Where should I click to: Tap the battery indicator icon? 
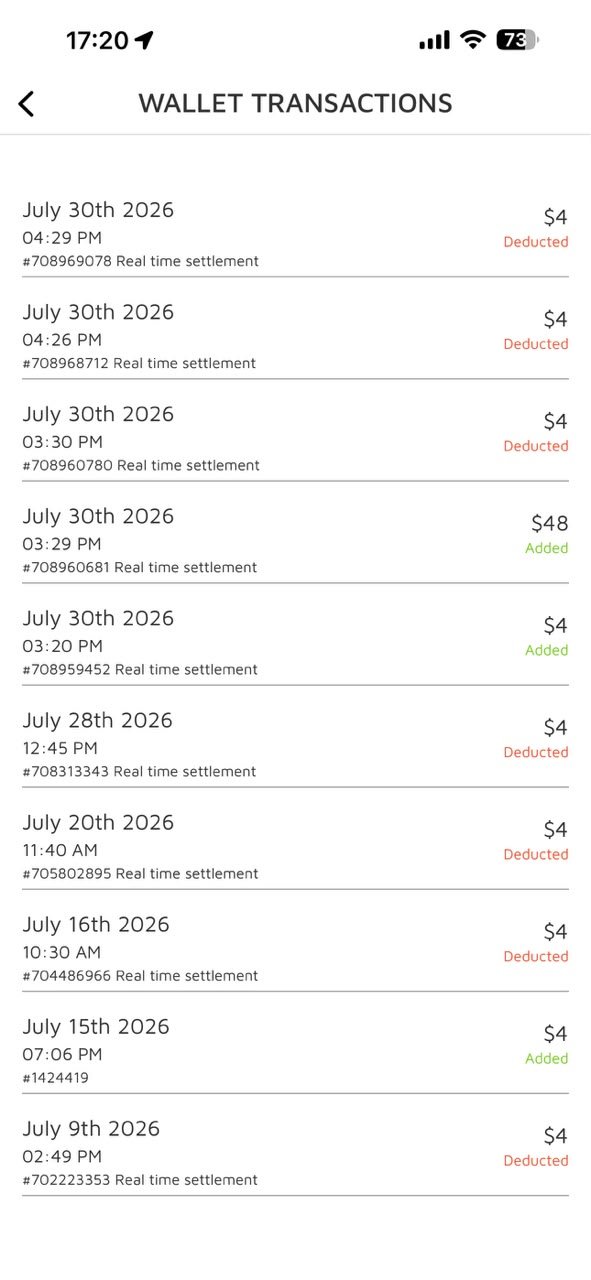coord(517,40)
